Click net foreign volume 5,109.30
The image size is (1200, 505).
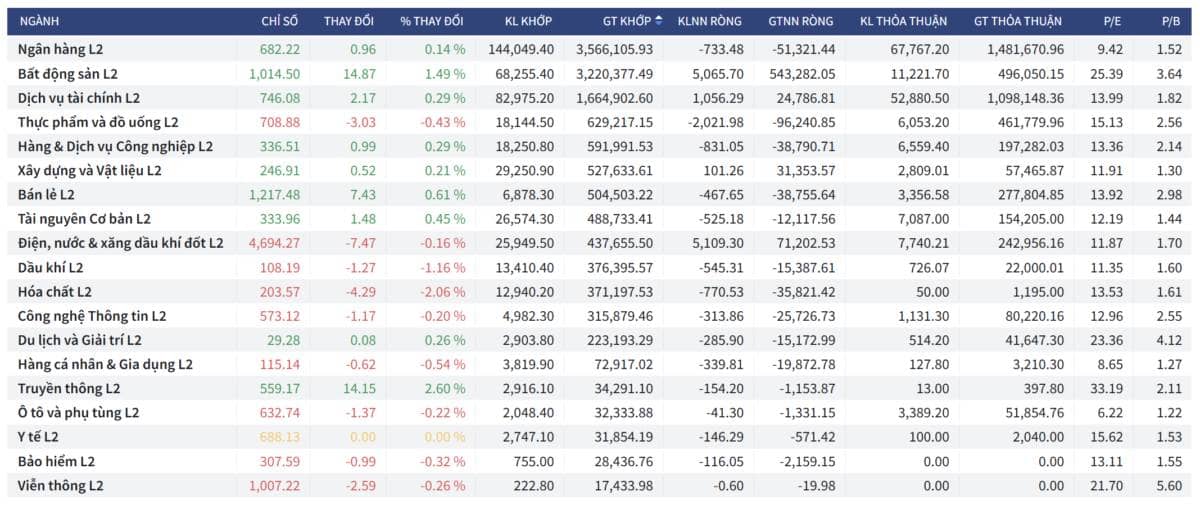(718, 243)
